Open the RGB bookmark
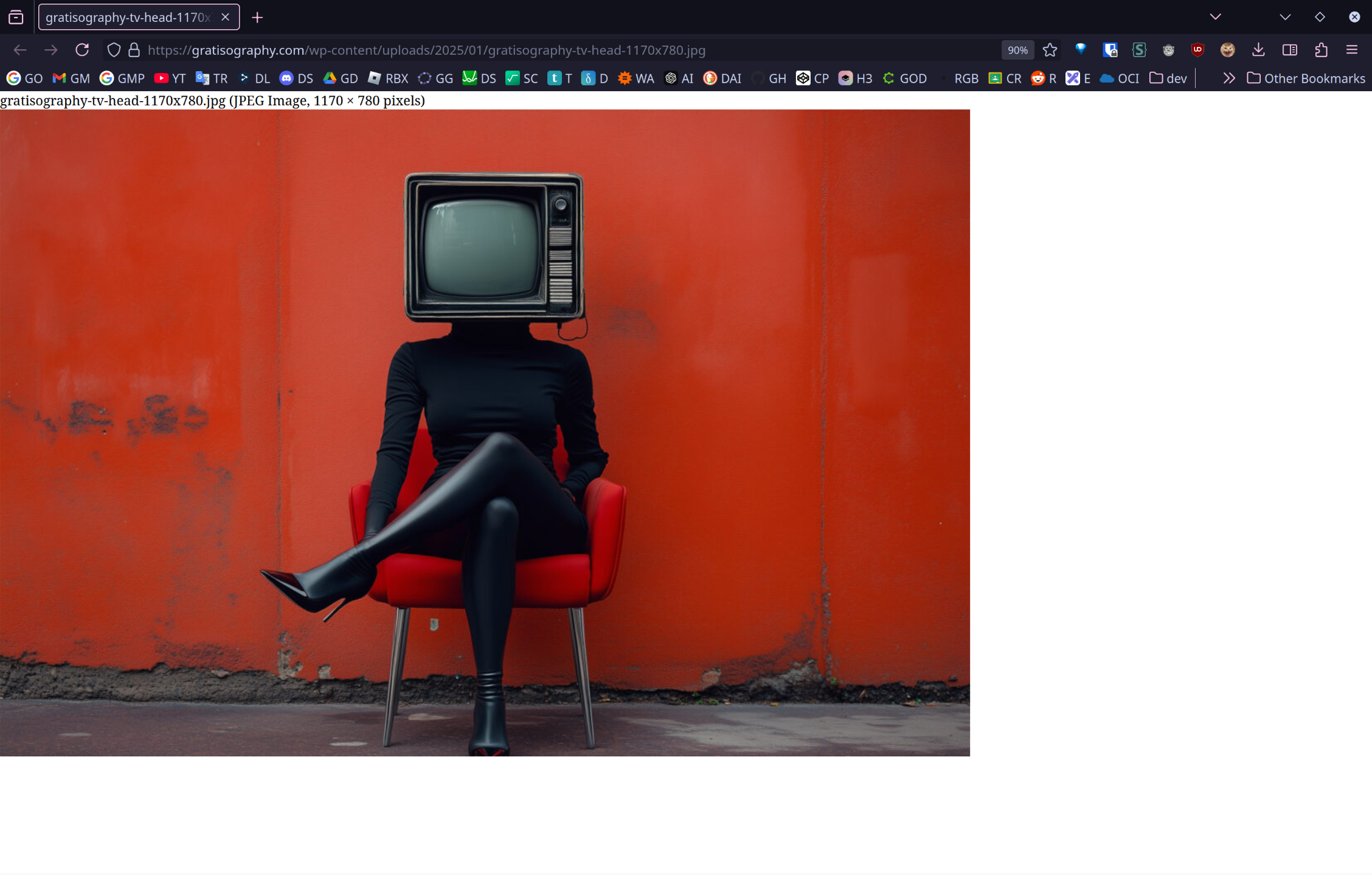The image size is (1372, 875). click(958, 78)
